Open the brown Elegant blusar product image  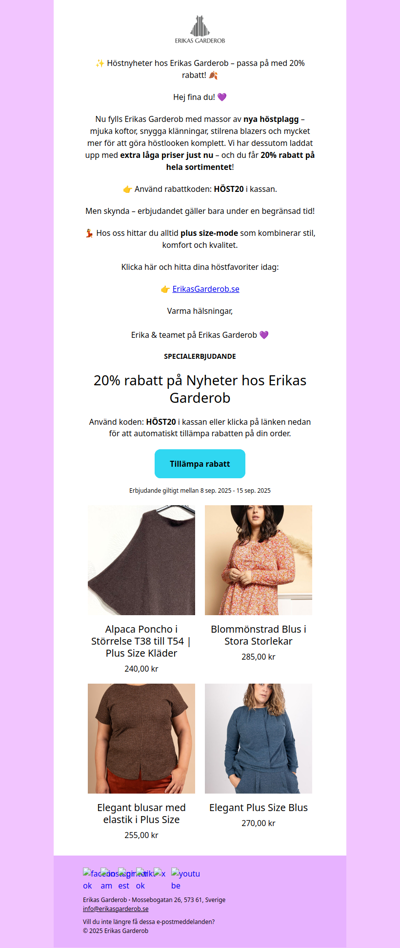click(141, 738)
